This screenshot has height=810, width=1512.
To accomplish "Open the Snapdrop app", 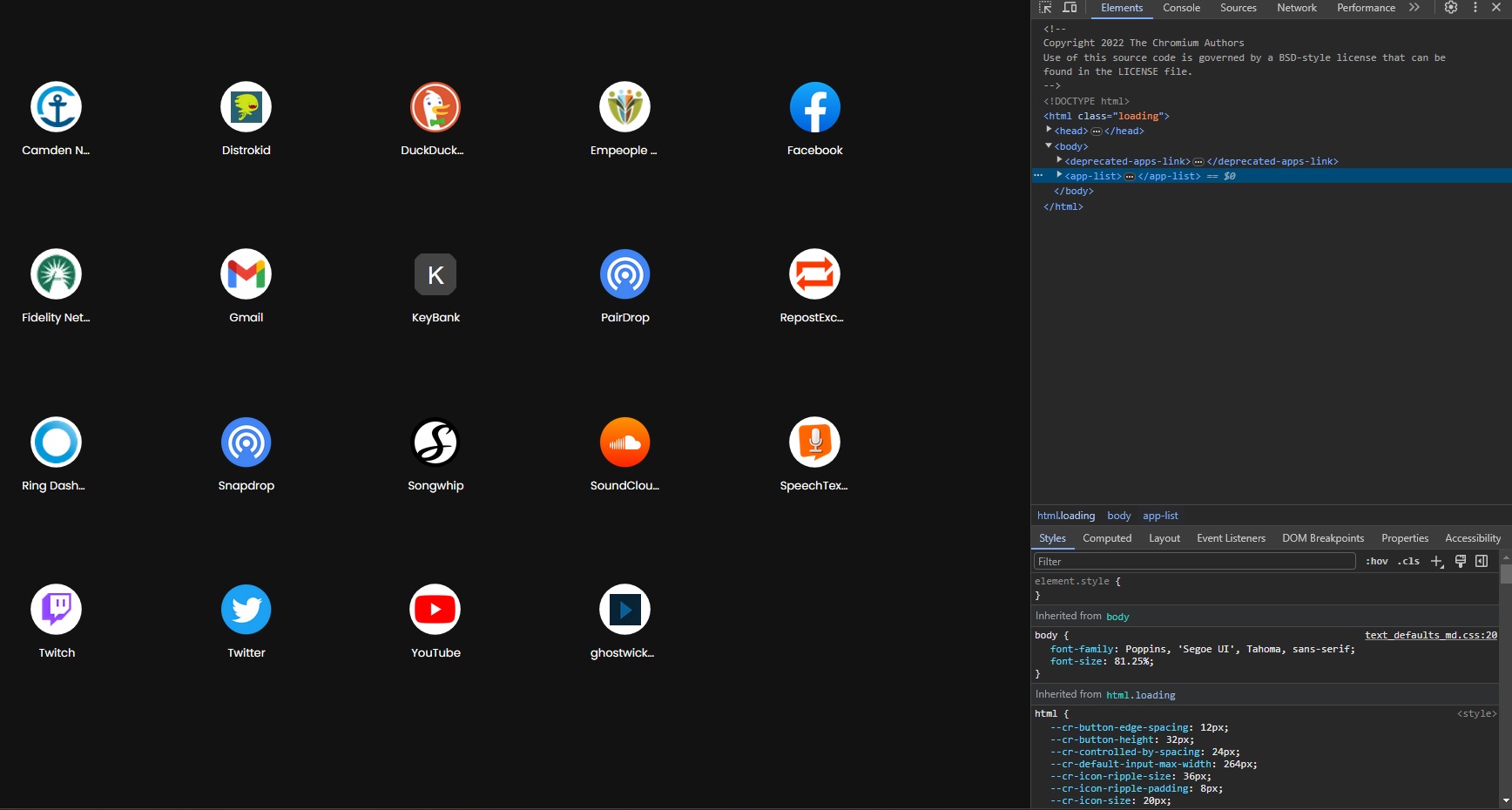I will [246, 442].
